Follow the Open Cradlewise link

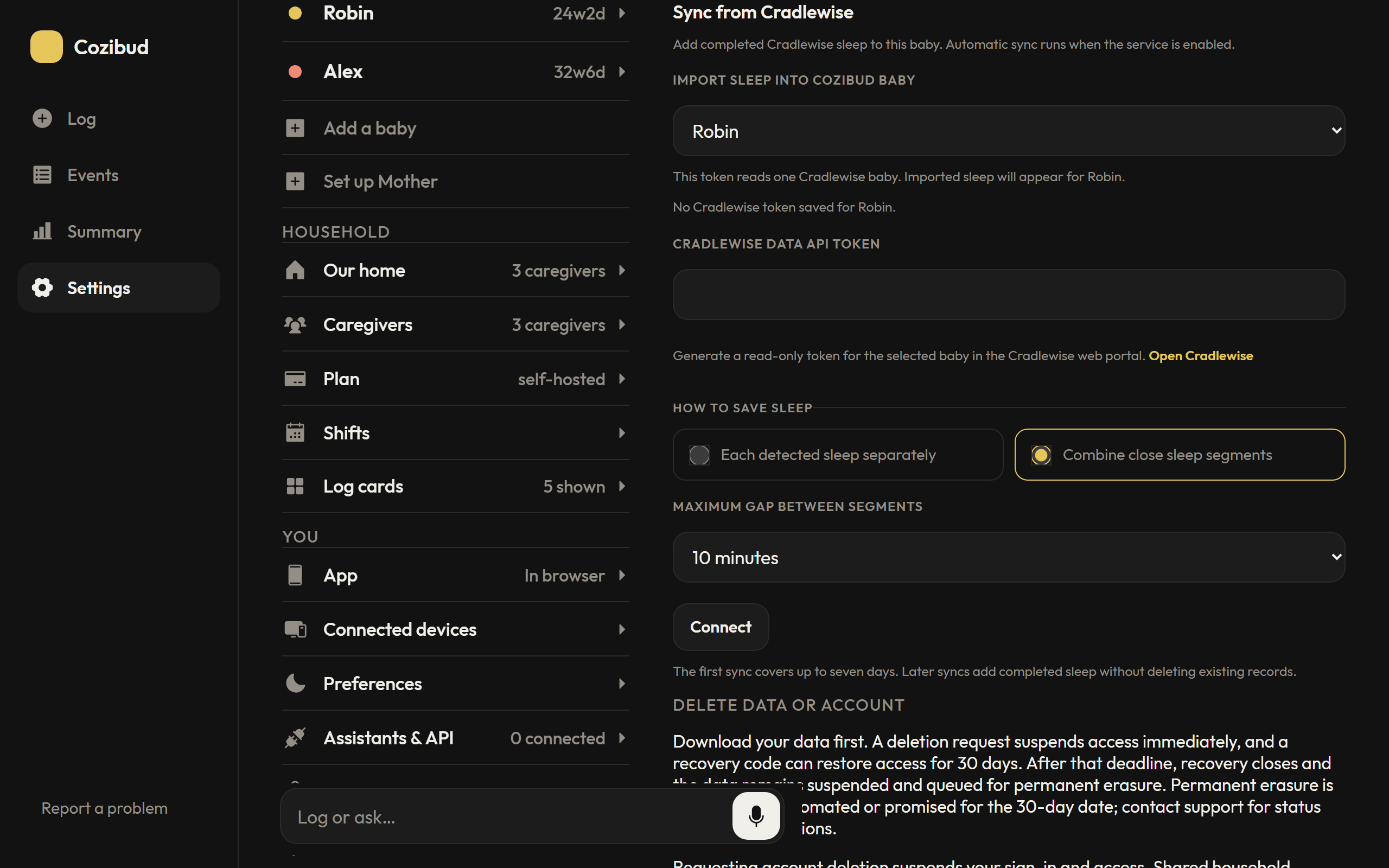click(1200, 356)
